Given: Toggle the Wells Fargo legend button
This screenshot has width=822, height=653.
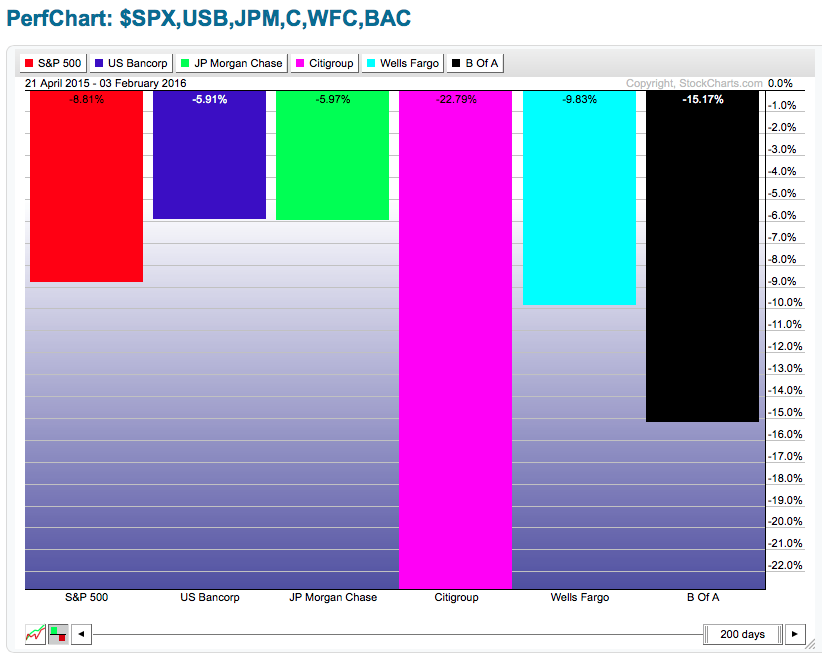Looking at the screenshot, I should [403, 63].
